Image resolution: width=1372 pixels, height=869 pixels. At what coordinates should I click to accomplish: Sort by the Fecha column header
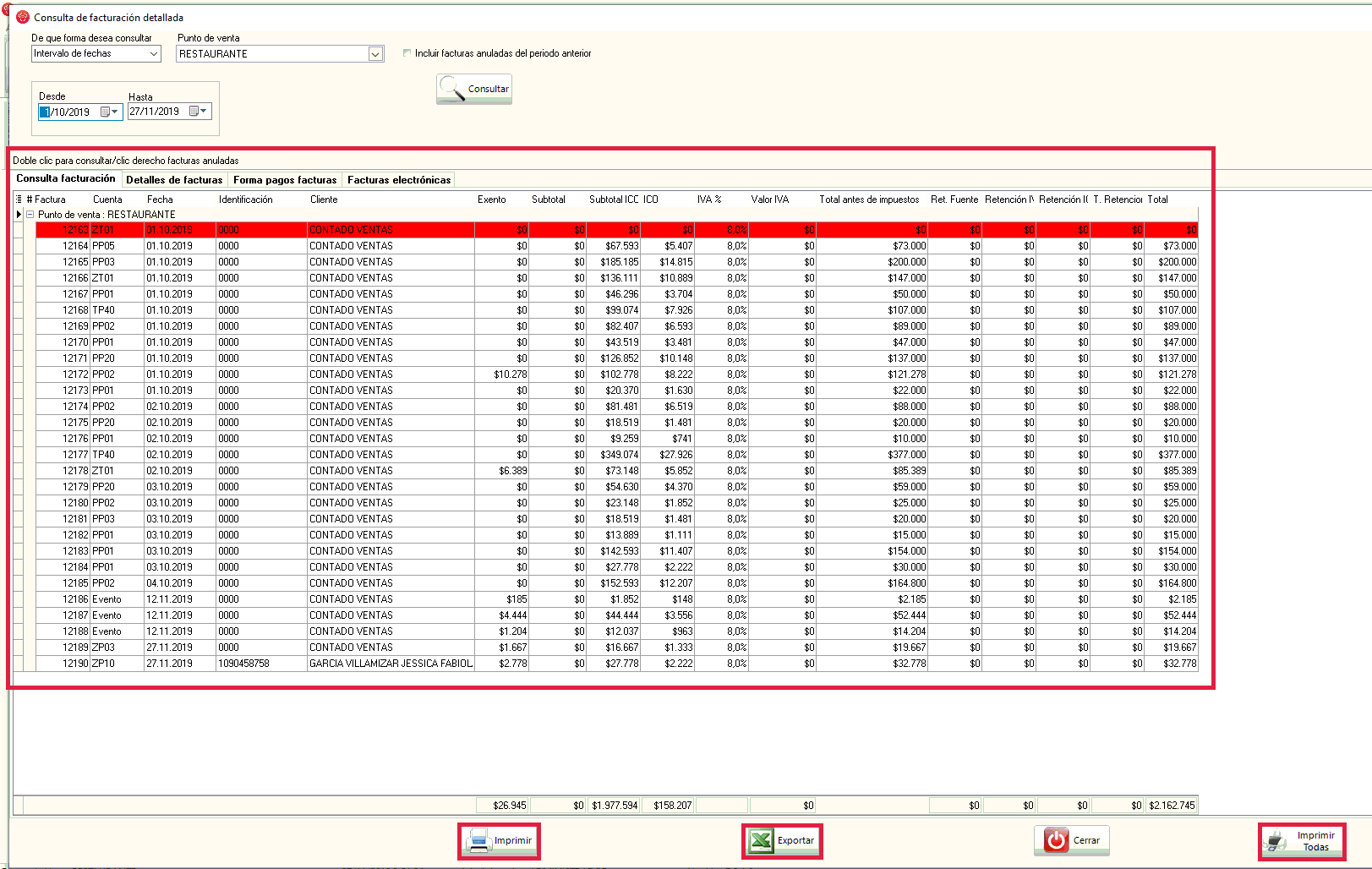[x=160, y=199]
